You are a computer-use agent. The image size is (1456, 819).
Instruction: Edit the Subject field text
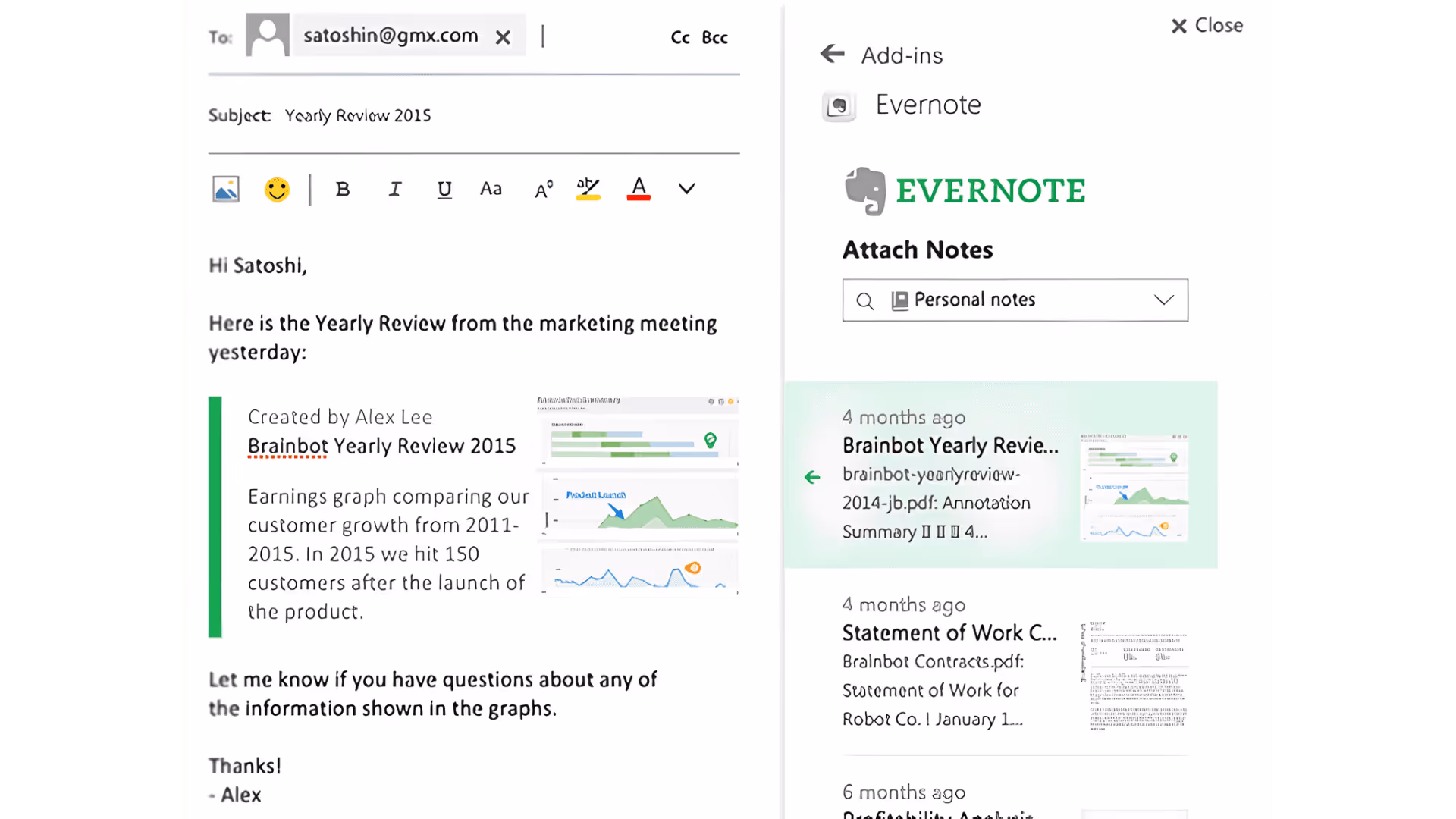(358, 115)
